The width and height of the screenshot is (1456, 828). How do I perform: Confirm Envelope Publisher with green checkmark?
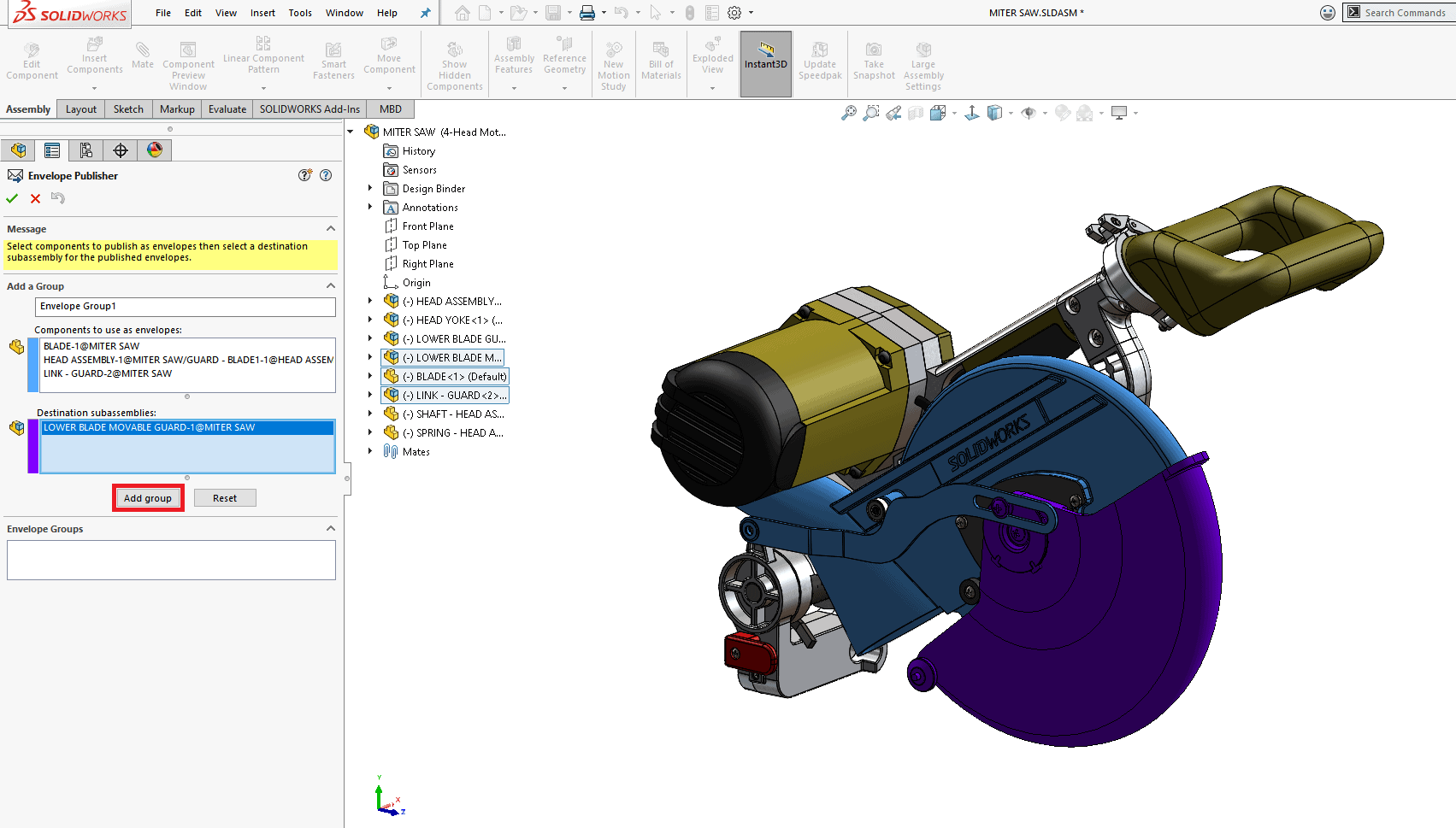coord(12,198)
